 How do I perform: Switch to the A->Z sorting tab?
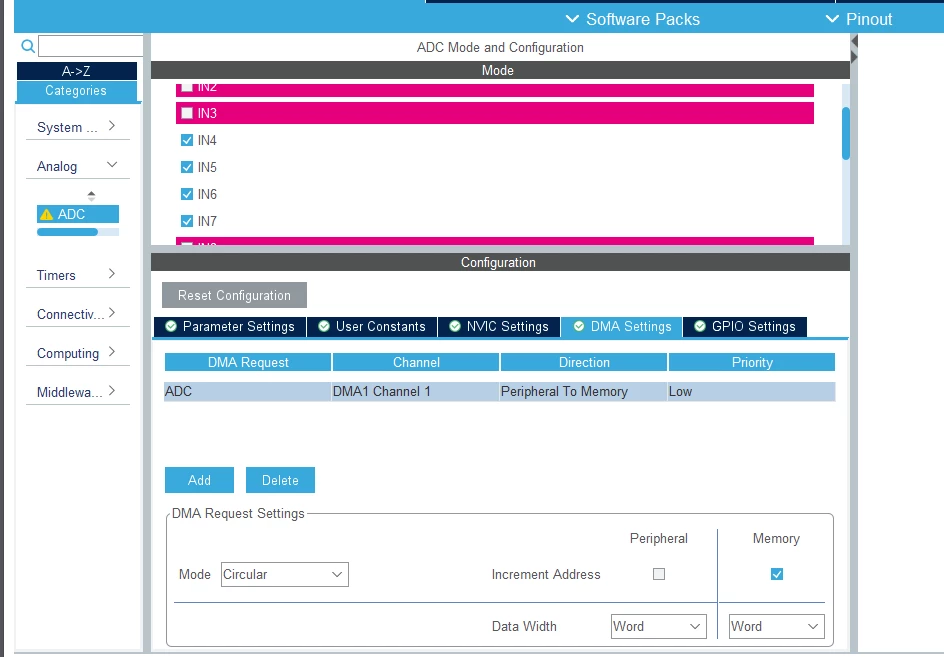tap(76, 71)
